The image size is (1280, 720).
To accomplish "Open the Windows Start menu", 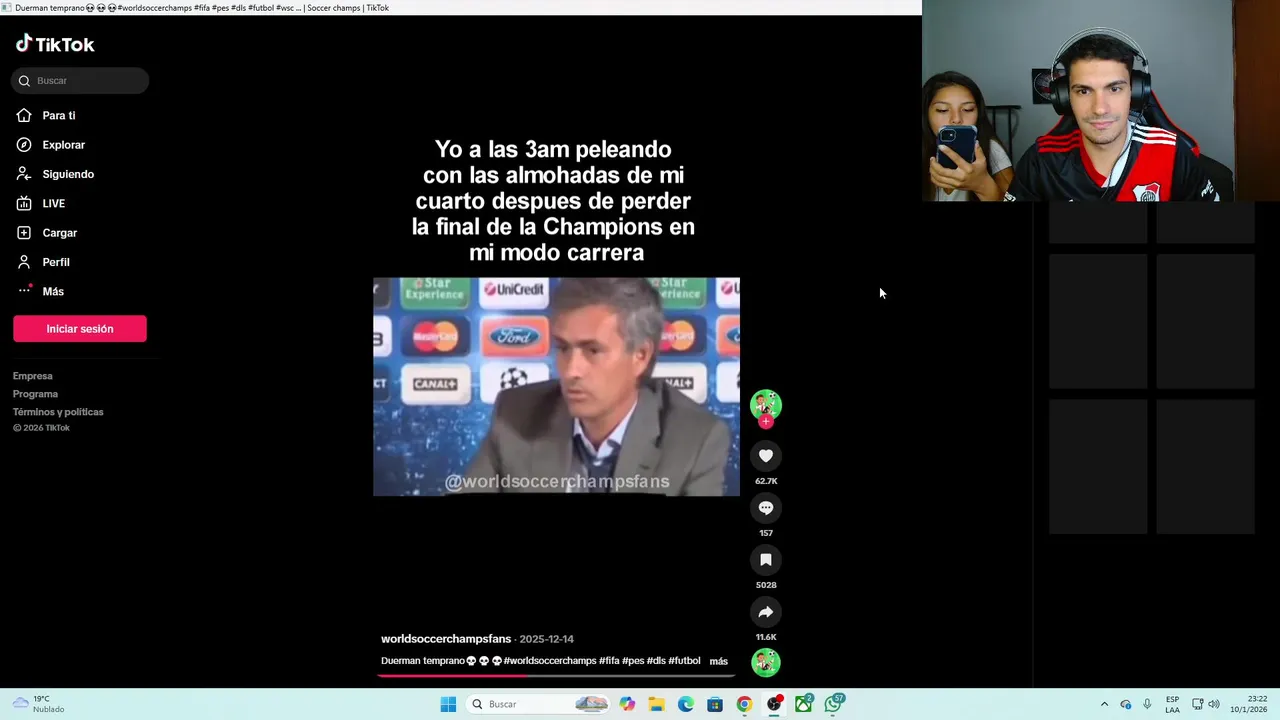I will pyautogui.click(x=448, y=704).
